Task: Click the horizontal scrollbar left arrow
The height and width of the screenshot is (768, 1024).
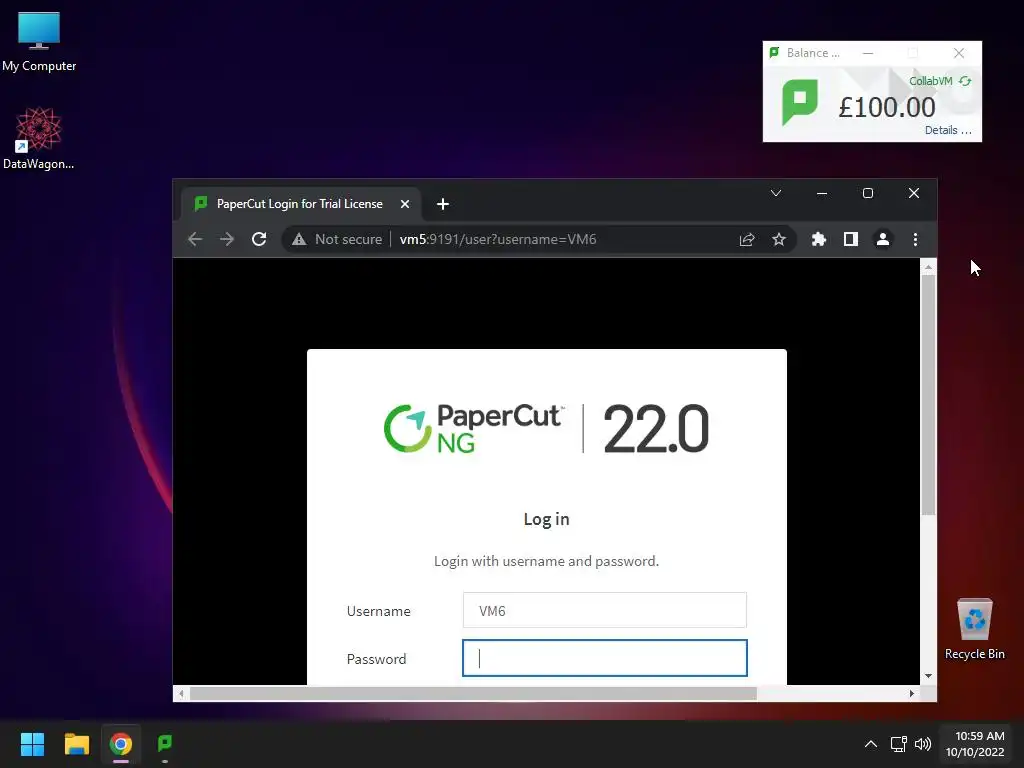Action: [x=181, y=694]
